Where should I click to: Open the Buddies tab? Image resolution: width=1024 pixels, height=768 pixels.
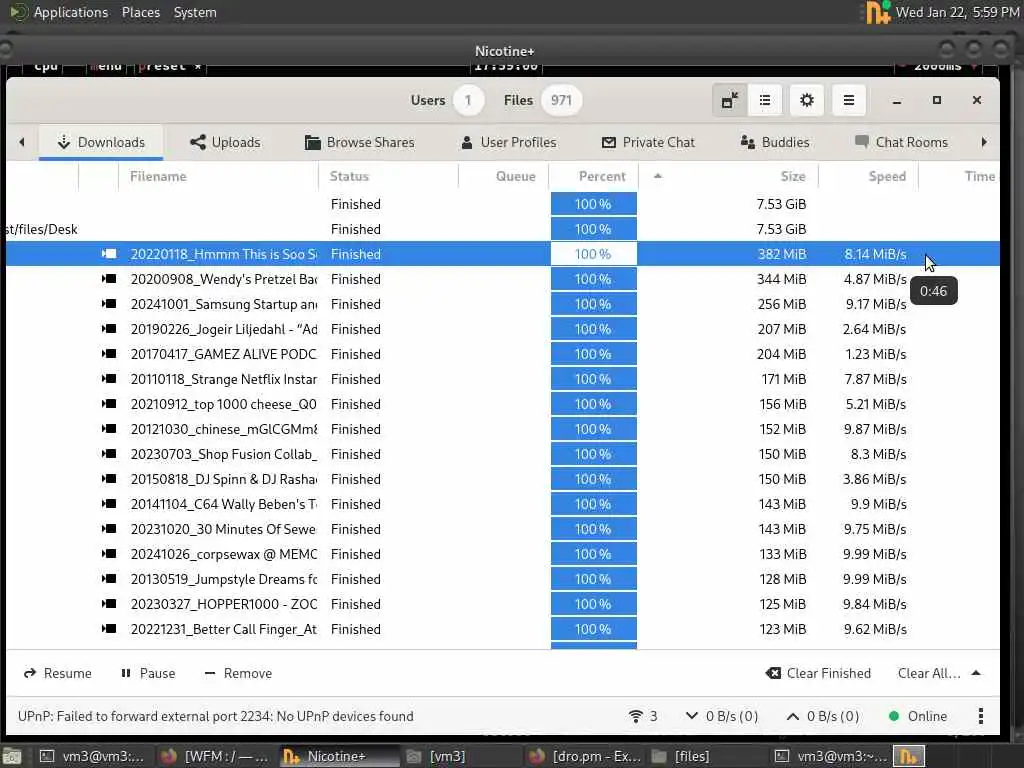click(x=775, y=142)
